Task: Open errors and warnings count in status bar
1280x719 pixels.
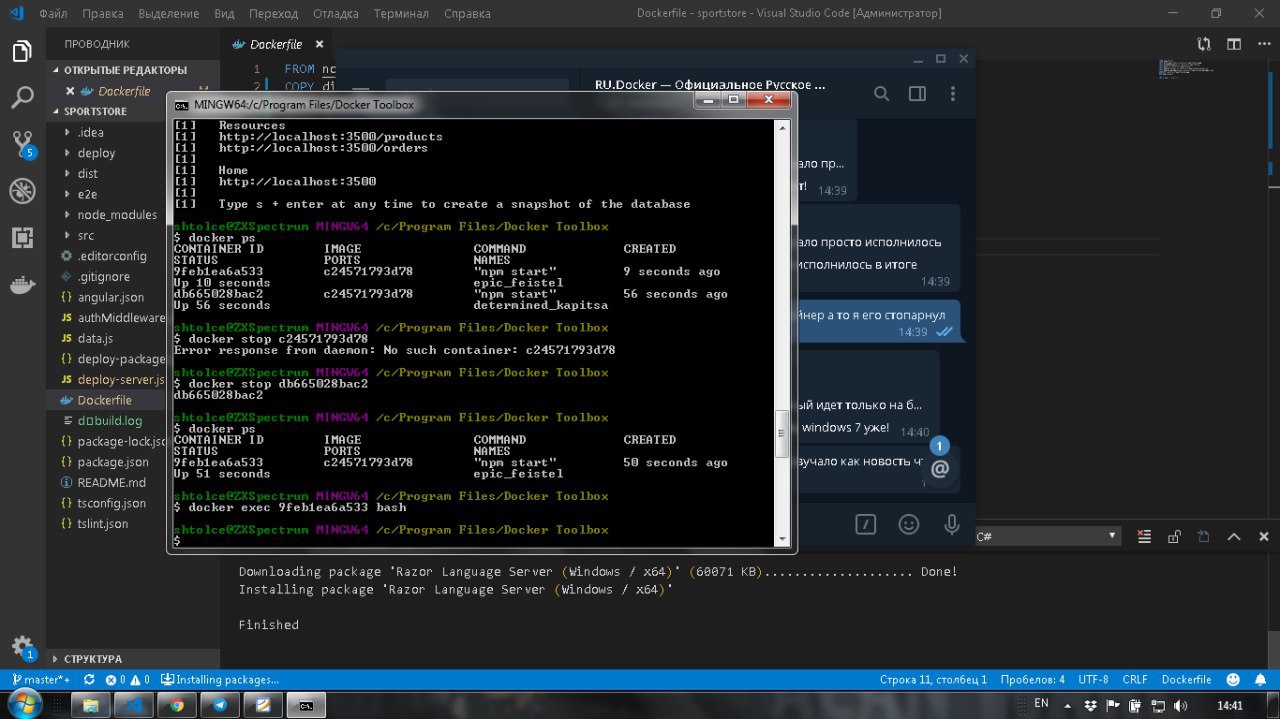Action: 127,680
